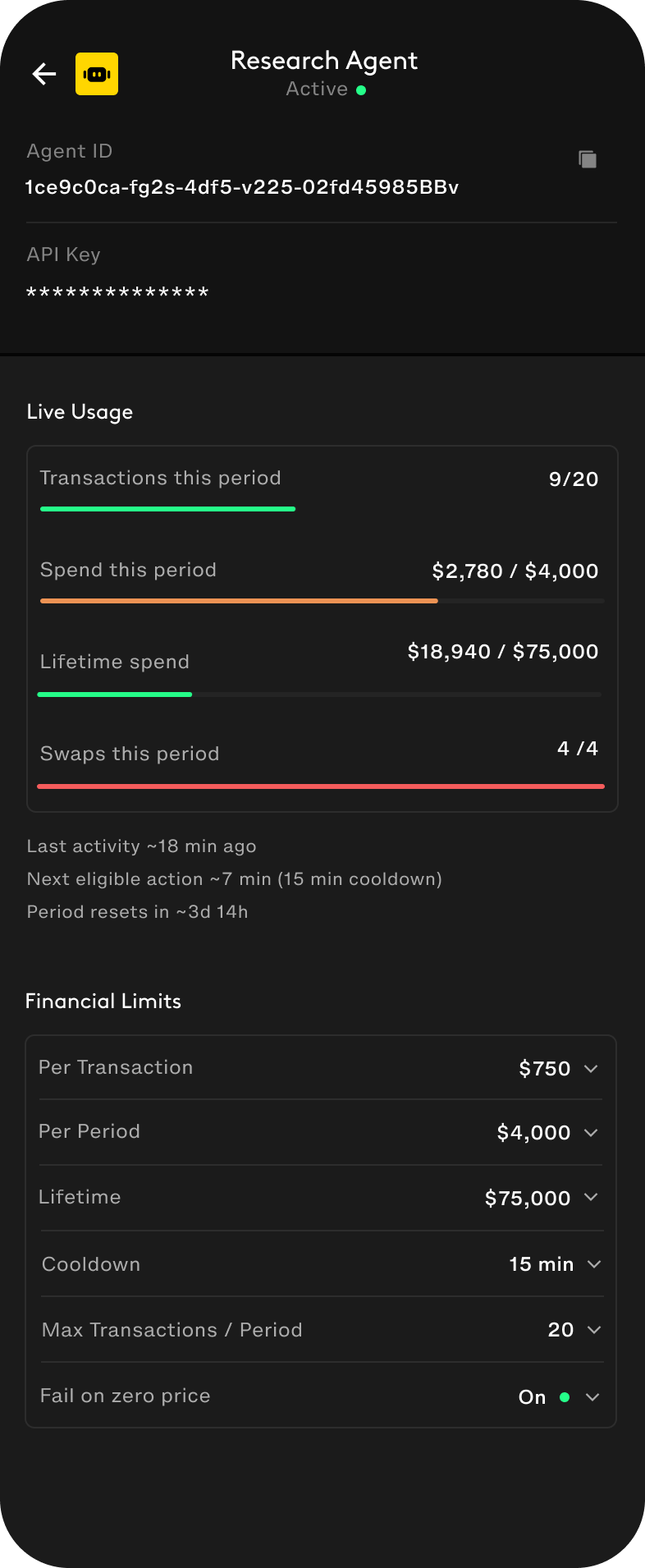Open the Fail on zero price chevron

pyautogui.click(x=592, y=1396)
